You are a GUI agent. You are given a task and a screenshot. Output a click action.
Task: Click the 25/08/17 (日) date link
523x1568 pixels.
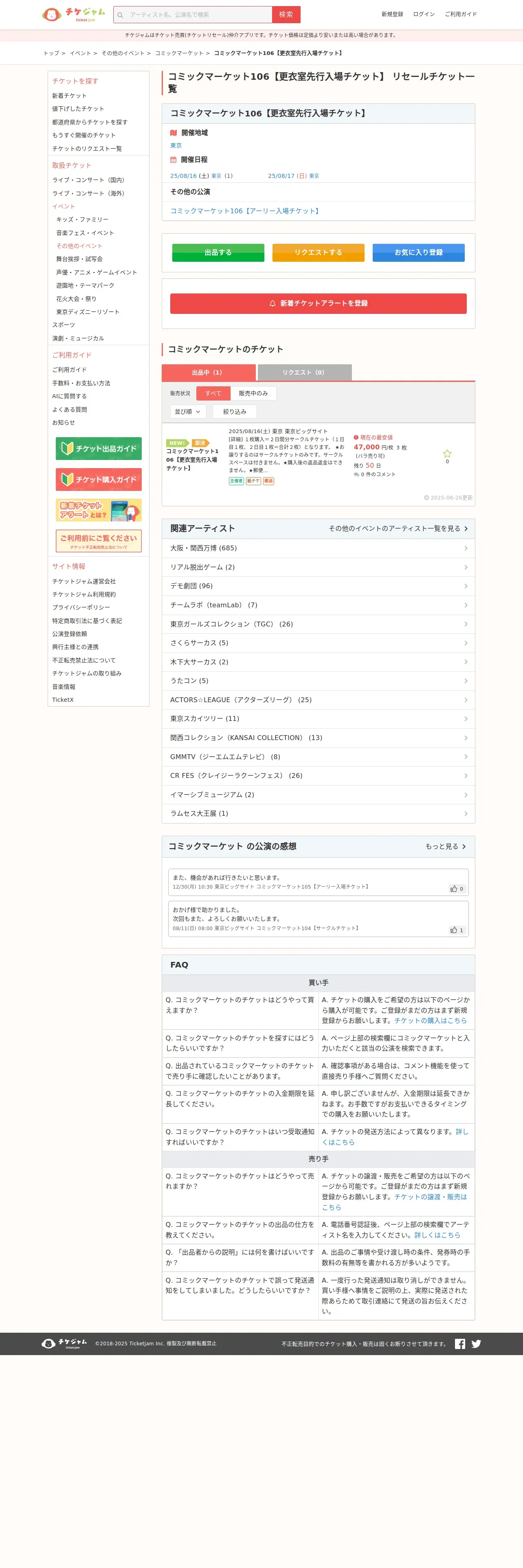(293, 176)
